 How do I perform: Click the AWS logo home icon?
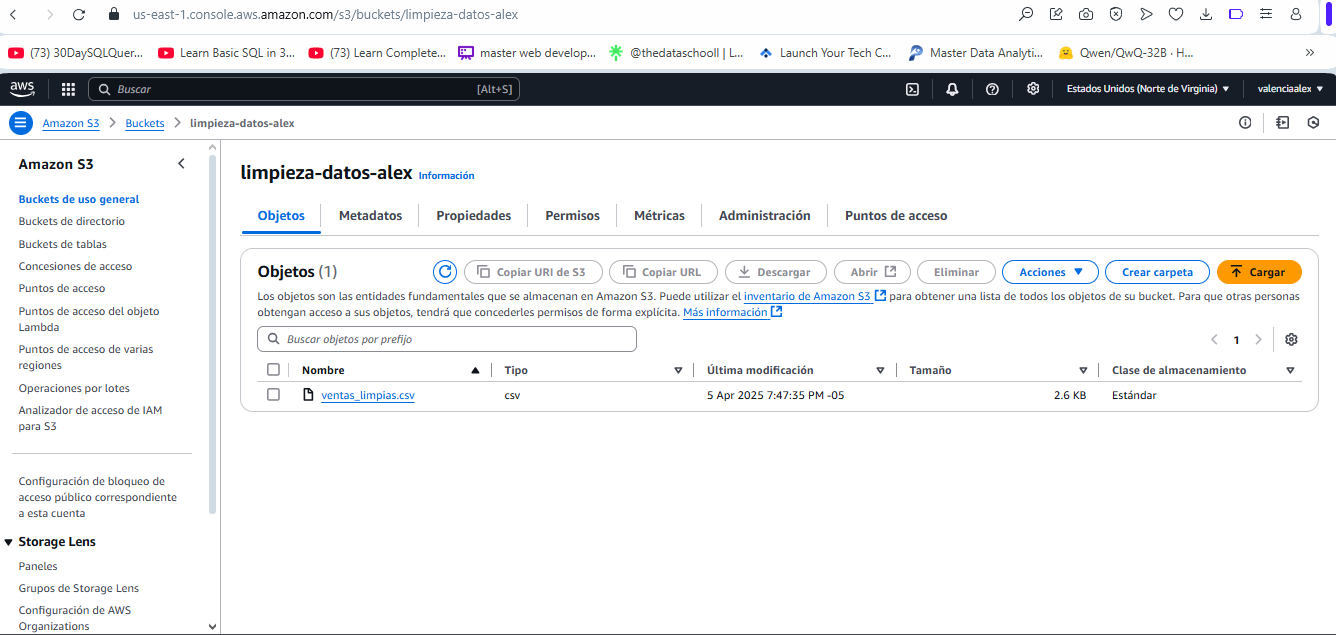pos(22,89)
